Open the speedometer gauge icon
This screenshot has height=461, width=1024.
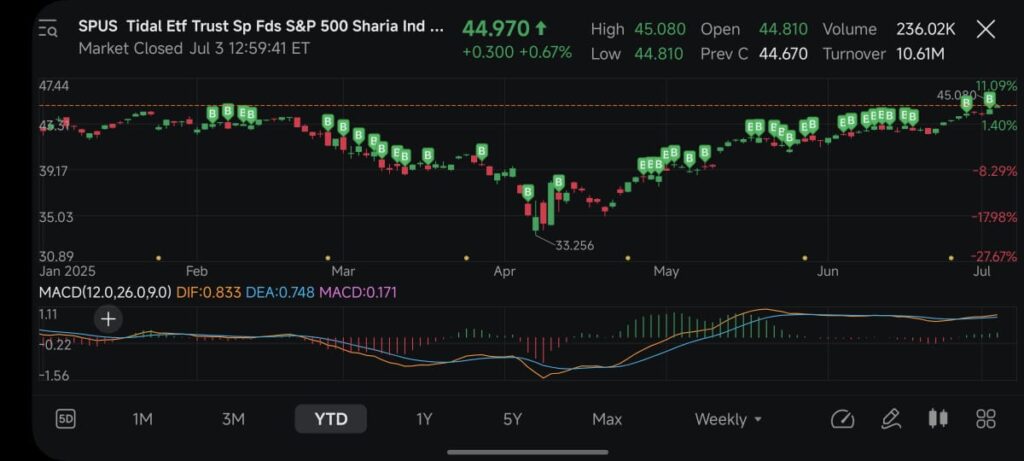[x=843, y=419]
